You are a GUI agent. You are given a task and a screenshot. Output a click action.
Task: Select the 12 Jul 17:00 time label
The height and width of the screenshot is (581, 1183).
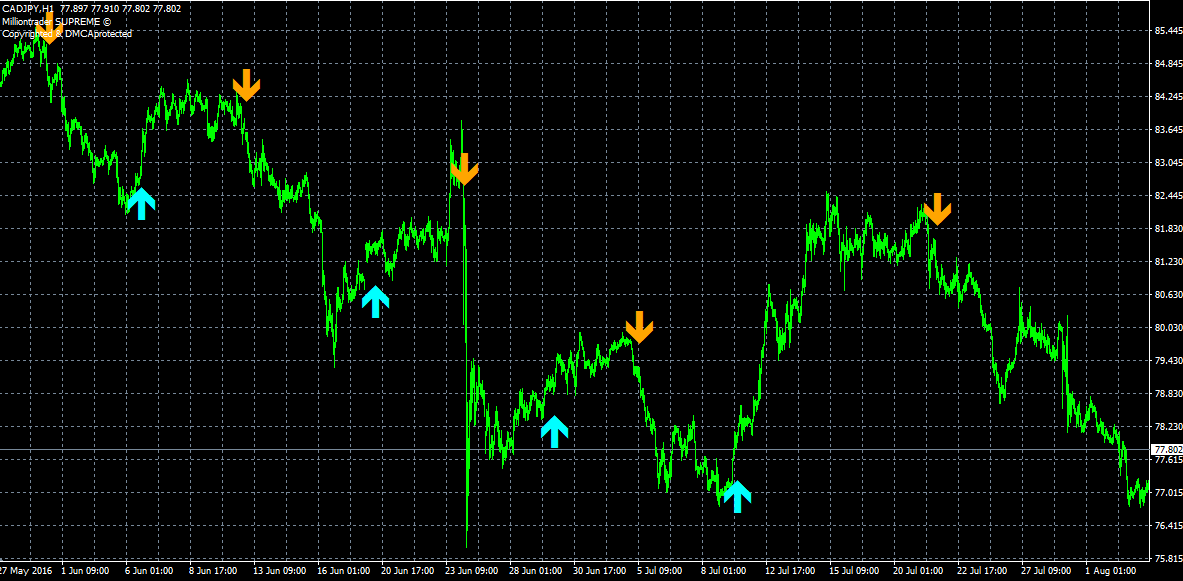[x=791, y=570]
